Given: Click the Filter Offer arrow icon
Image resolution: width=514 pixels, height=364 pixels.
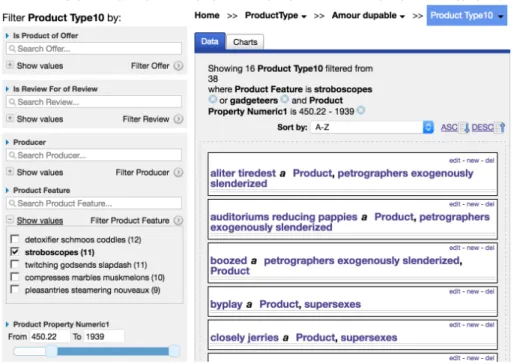Looking at the screenshot, I should pyautogui.click(x=179, y=66).
